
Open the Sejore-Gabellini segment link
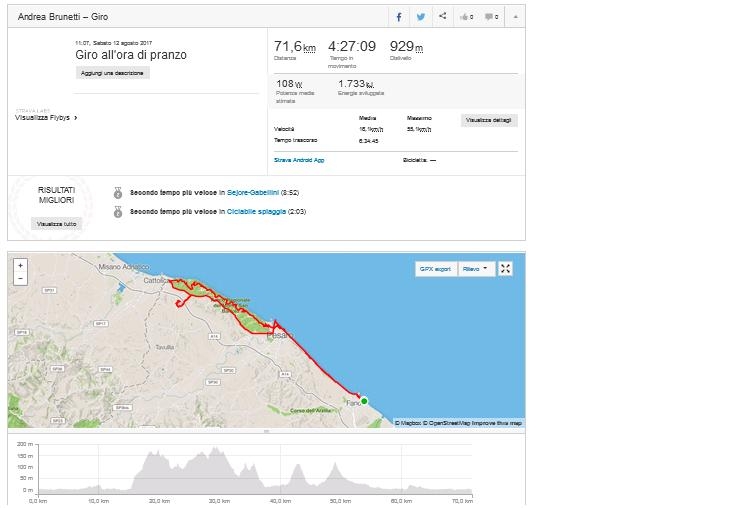click(x=253, y=192)
